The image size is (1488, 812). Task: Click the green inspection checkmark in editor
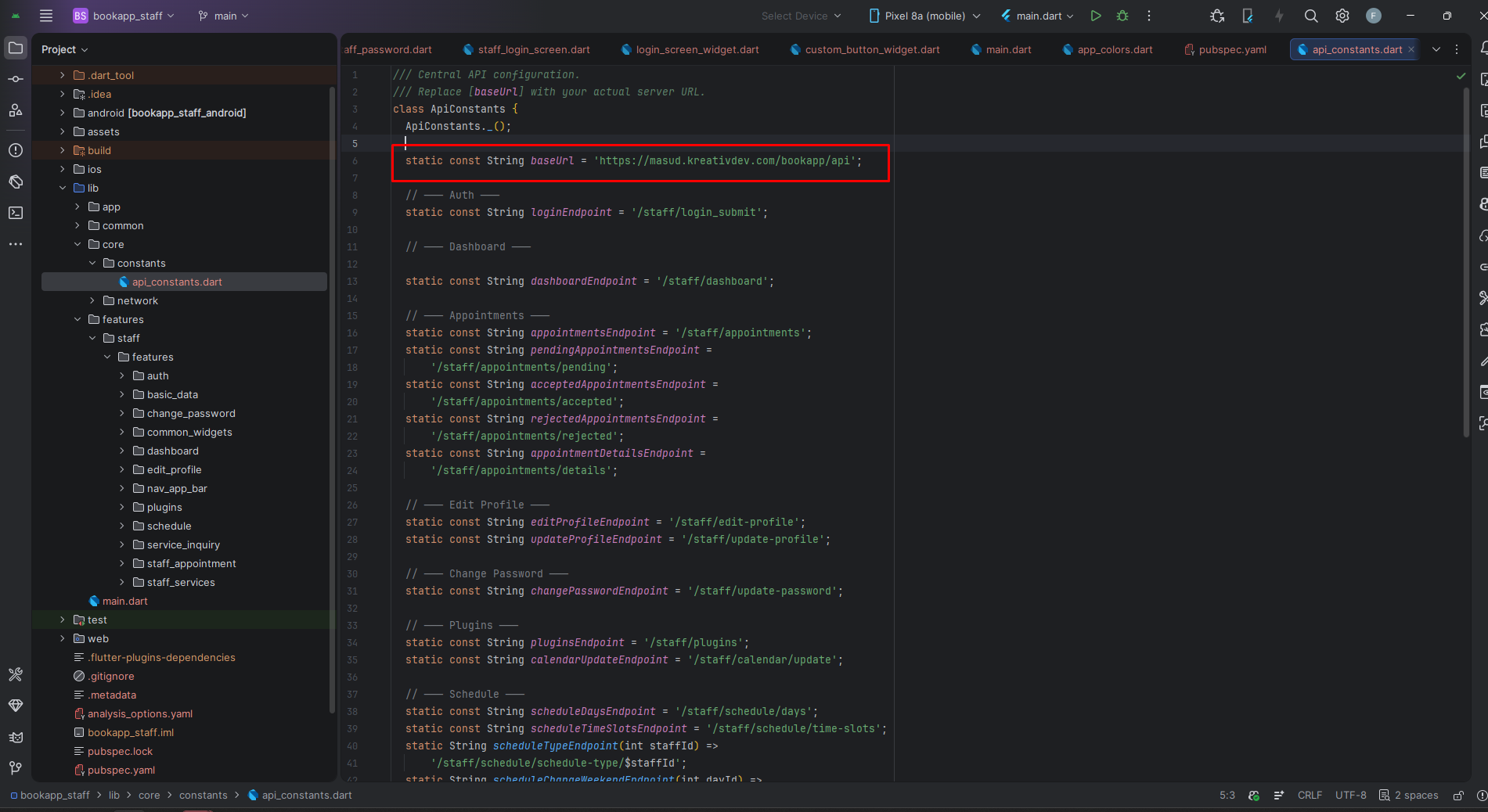pos(1461,76)
